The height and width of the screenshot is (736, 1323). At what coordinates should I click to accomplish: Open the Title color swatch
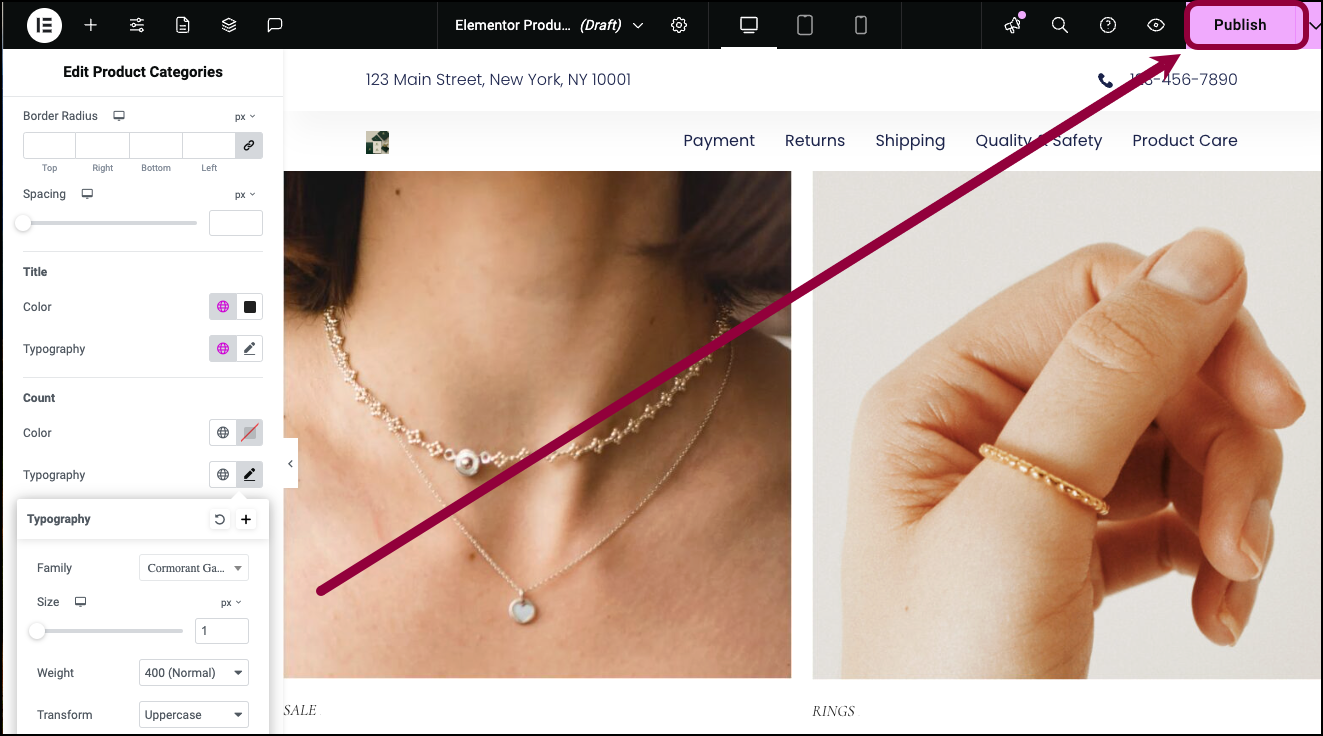pyautogui.click(x=250, y=307)
